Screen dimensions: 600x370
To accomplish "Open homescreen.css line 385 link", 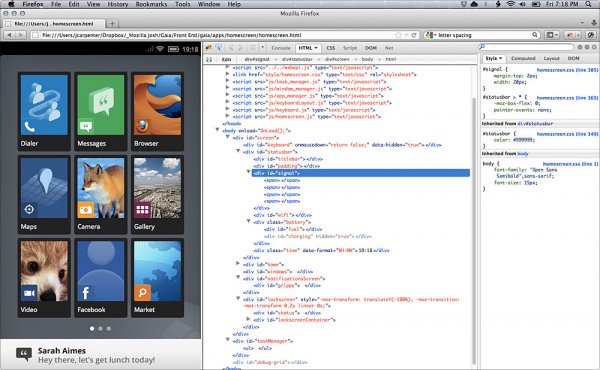I will pos(567,70).
